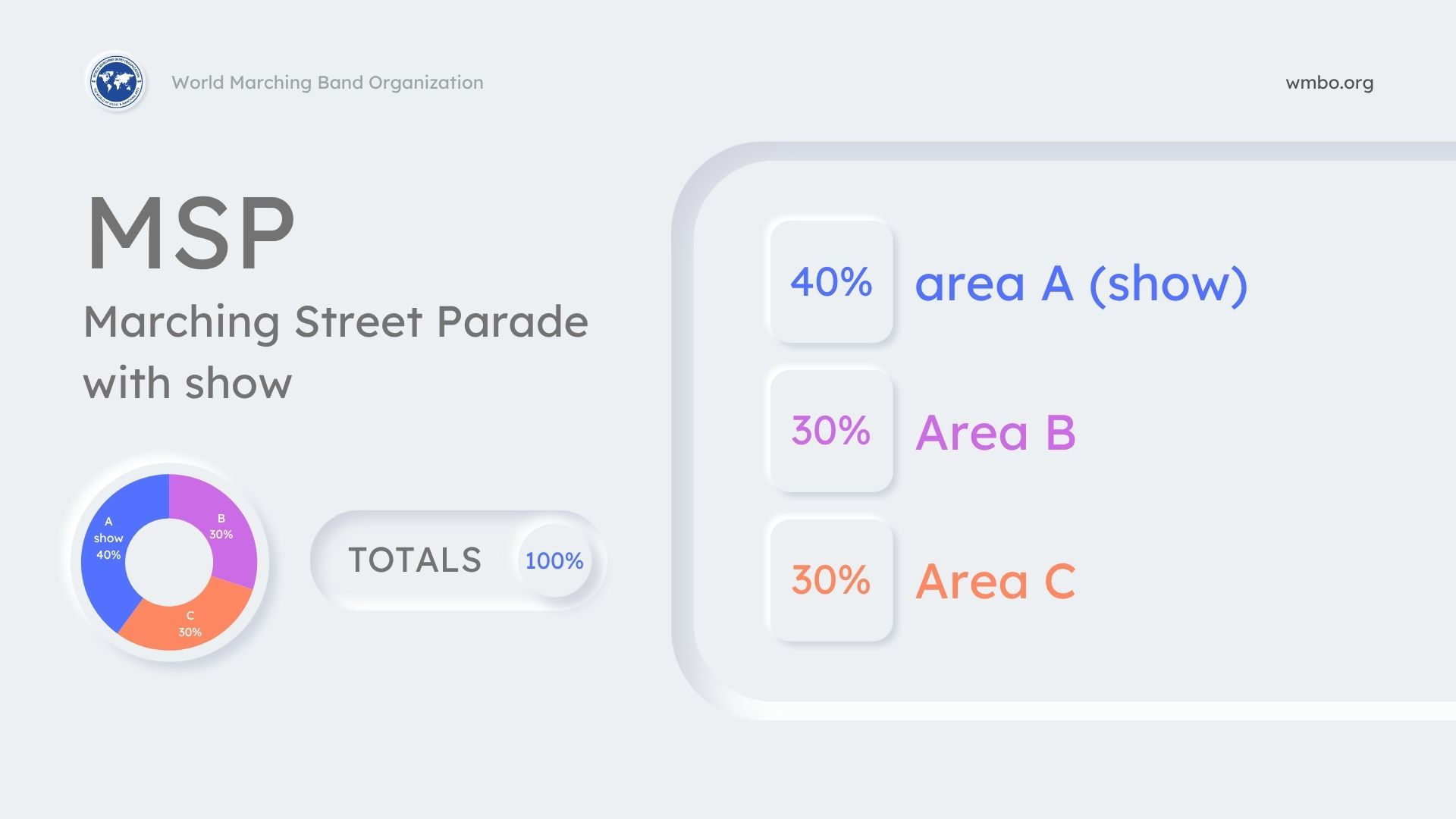Screen dimensions: 1456x819
Task: Select the area A (show) label
Action: (x=1081, y=284)
